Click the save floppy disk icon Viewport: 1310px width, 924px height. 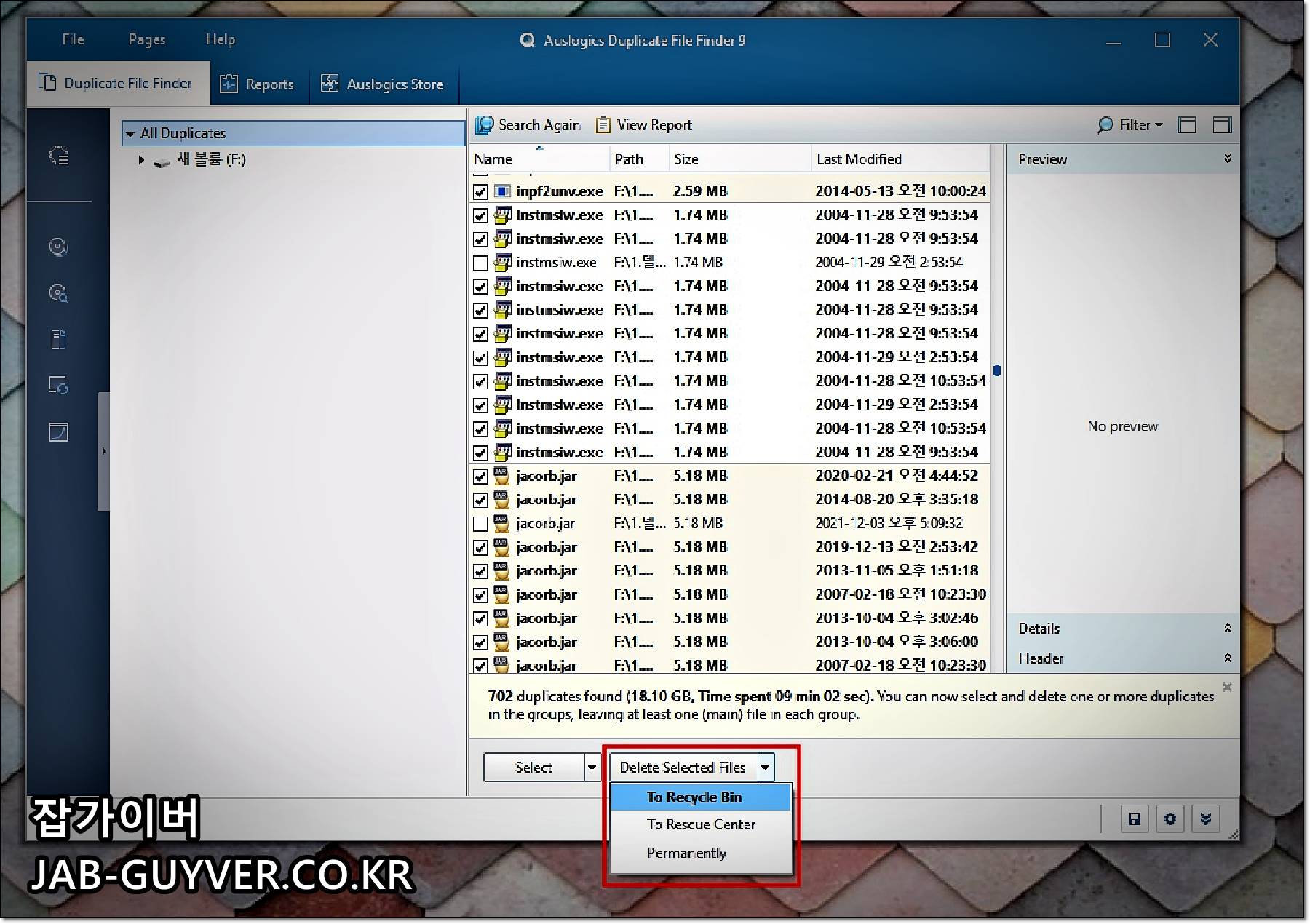tap(1134, 819)
